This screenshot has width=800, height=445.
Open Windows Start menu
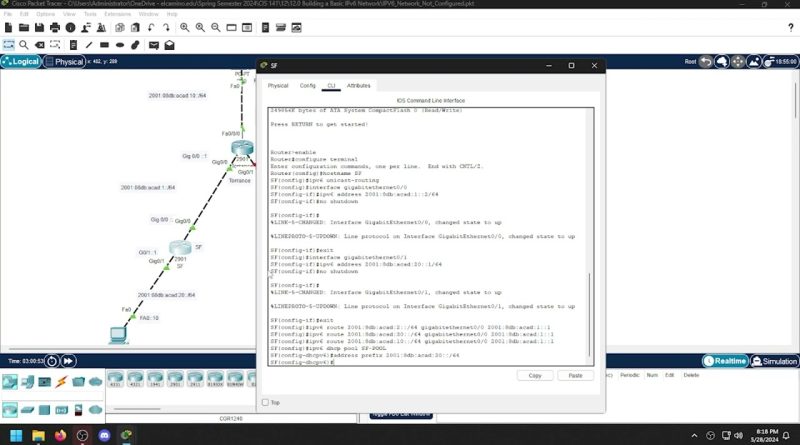16,435
